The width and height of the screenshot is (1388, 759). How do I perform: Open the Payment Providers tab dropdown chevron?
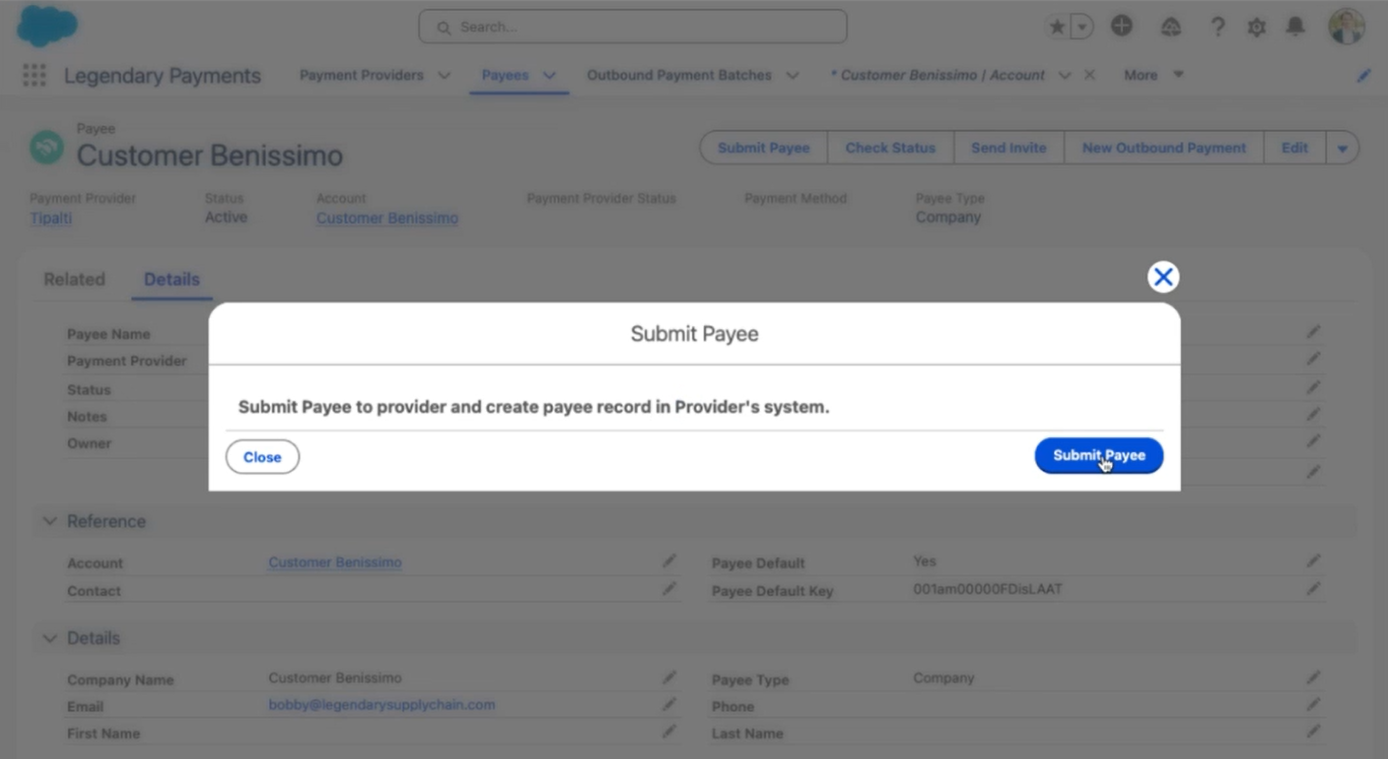[x=444, y=76]
